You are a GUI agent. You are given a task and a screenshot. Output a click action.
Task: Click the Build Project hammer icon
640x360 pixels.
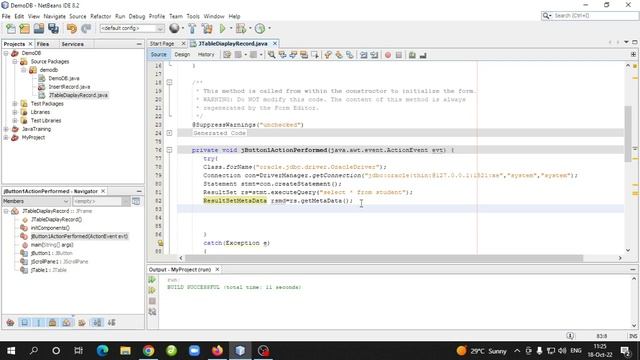coord(192,29)
